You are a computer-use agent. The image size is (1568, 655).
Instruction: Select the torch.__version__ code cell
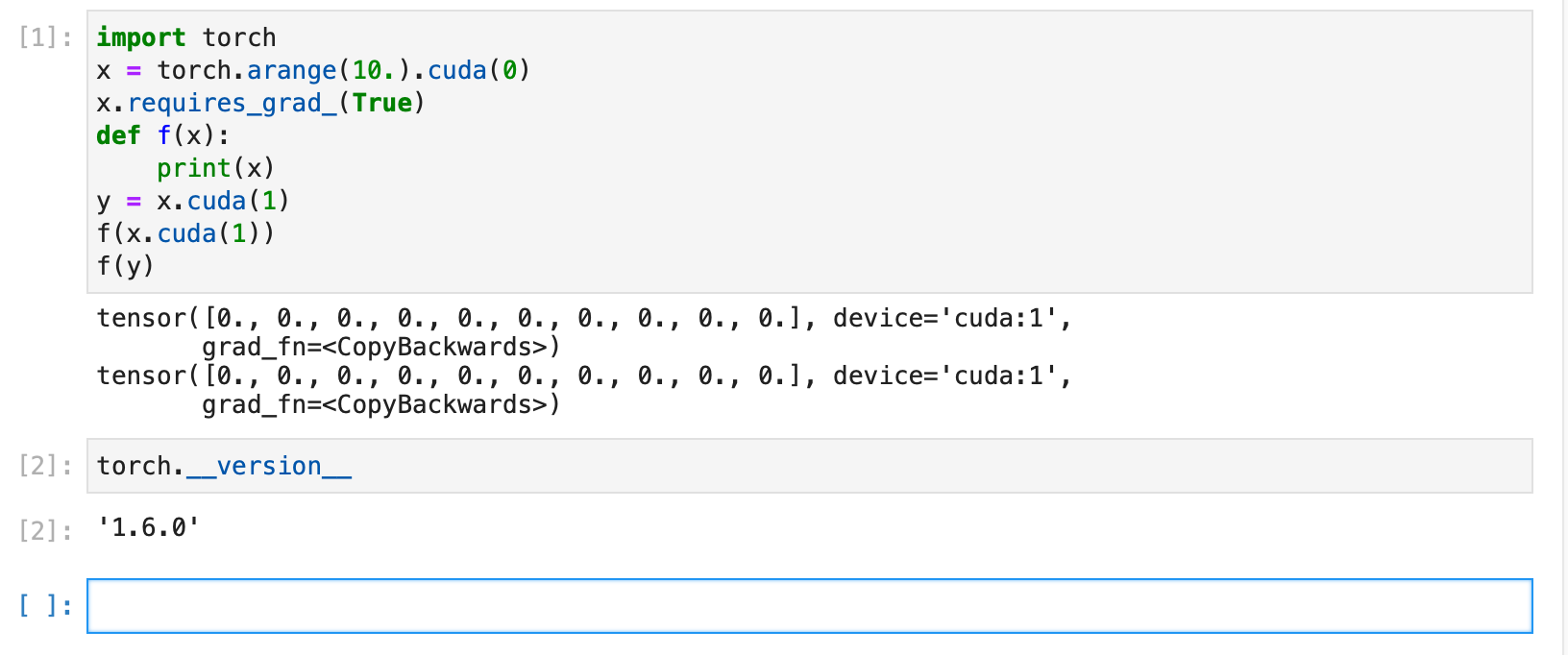809,466
